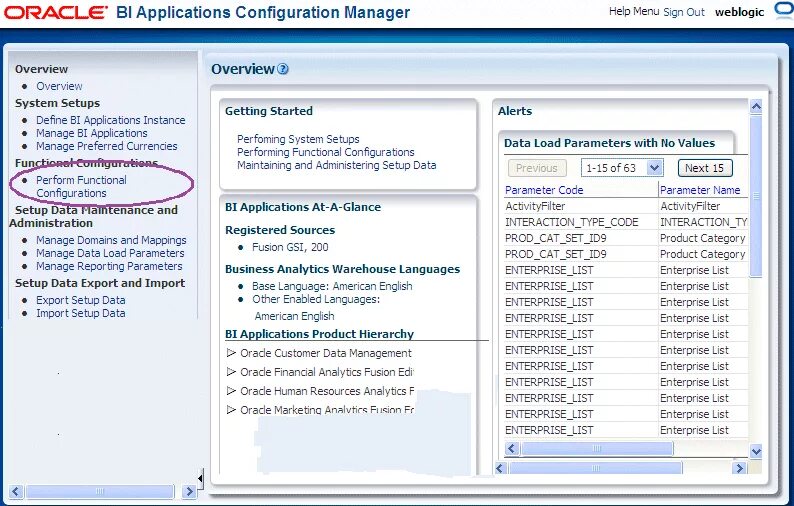This screenshot has width=794, height=506.
Task: Open the Overview help icon
Action: coord(283,69)
